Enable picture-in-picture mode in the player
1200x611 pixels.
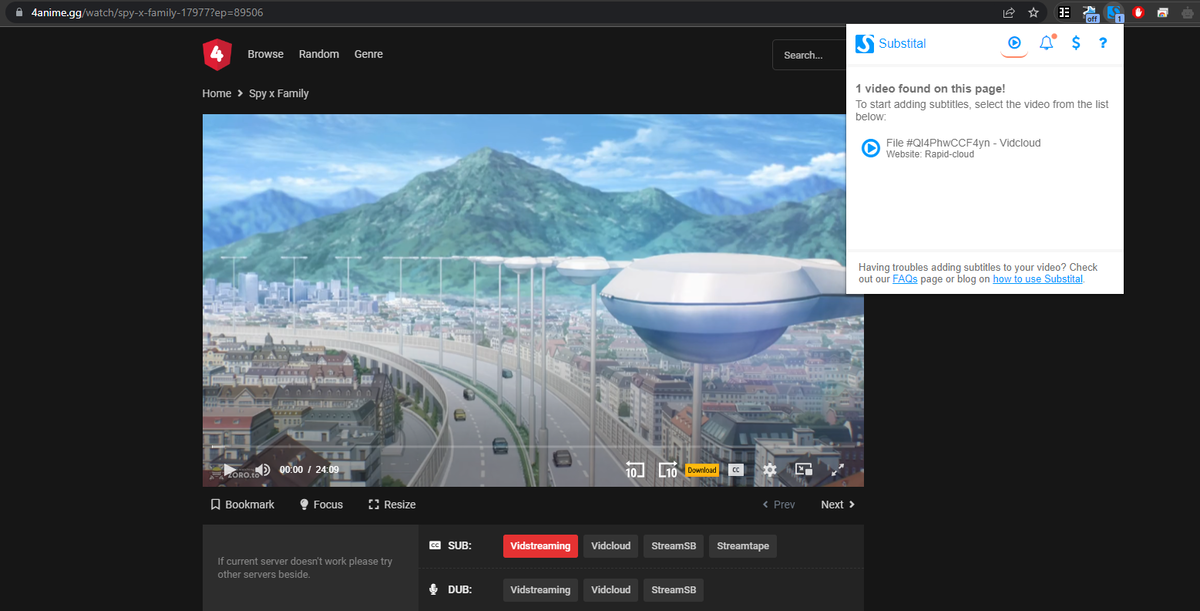pyautogui.click(x=803, y=469)
